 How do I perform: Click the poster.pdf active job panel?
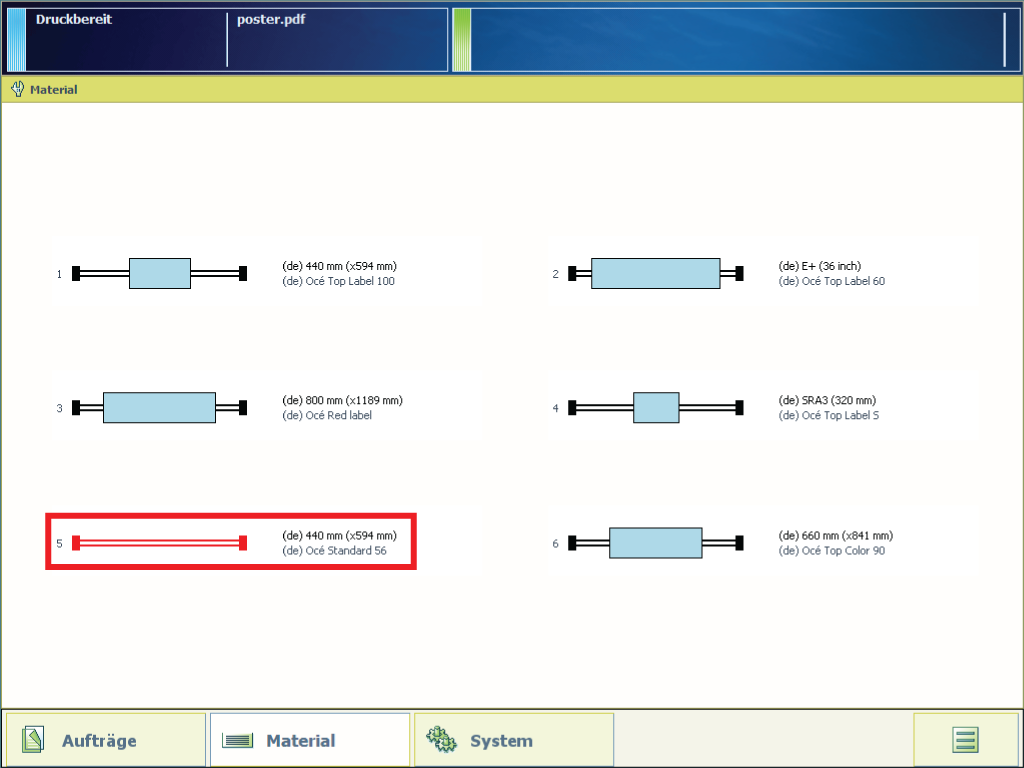[338, 40]
